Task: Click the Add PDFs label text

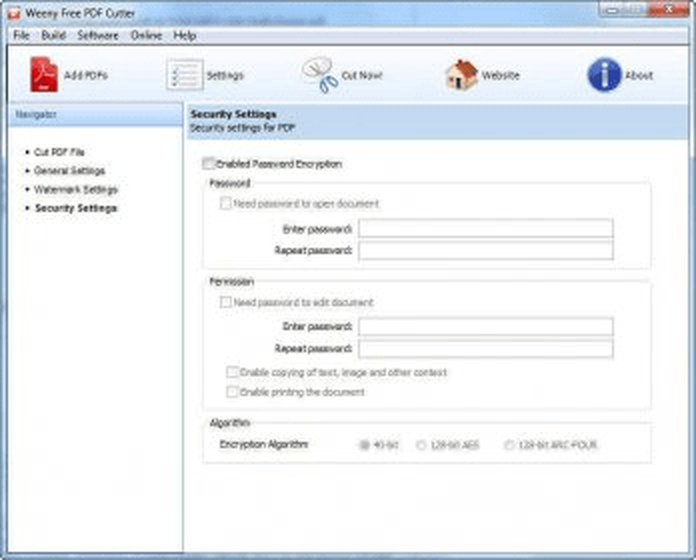Action: tap(86, 75)
